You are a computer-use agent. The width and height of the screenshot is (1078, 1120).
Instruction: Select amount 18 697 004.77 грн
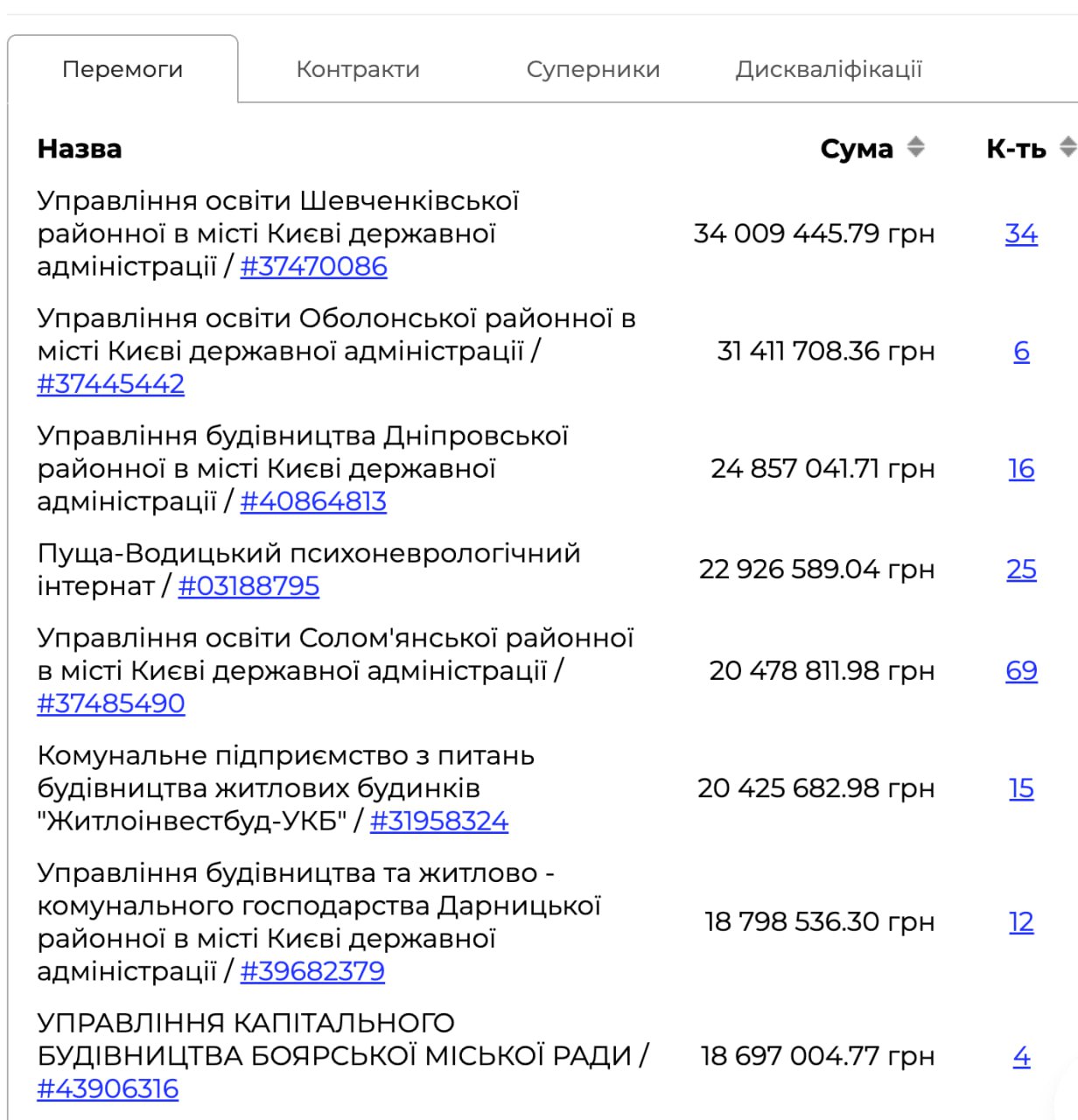tap(818, 1056)
